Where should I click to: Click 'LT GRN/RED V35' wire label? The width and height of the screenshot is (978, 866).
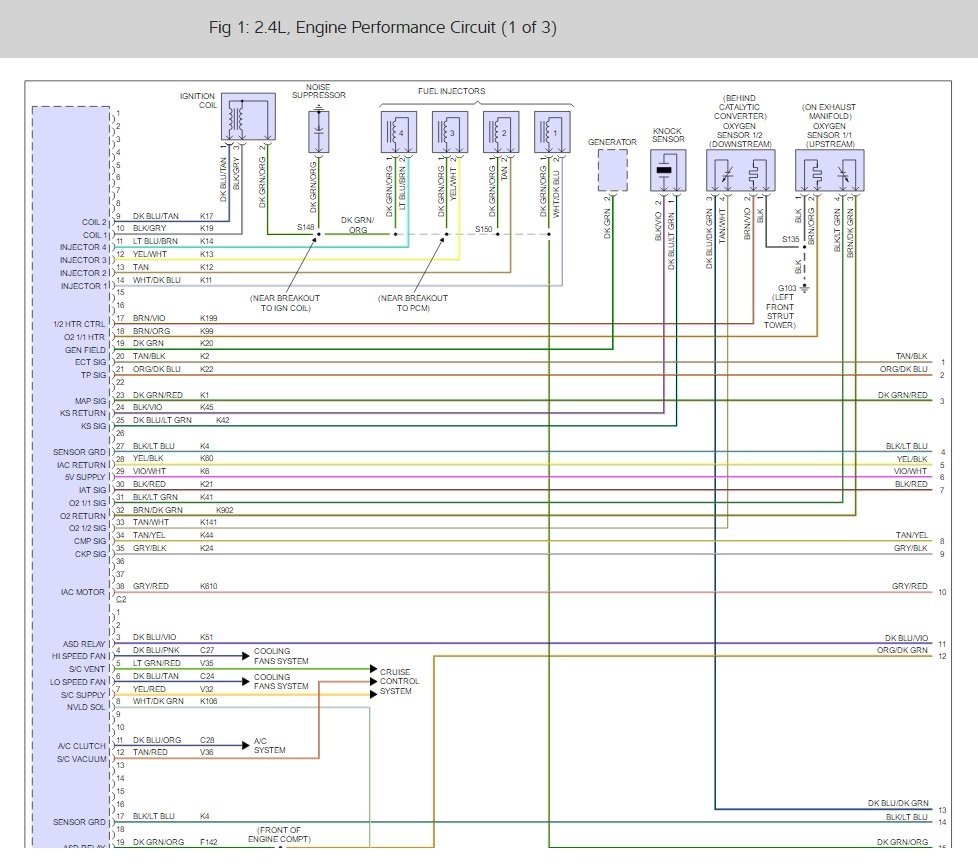[173, 663]
